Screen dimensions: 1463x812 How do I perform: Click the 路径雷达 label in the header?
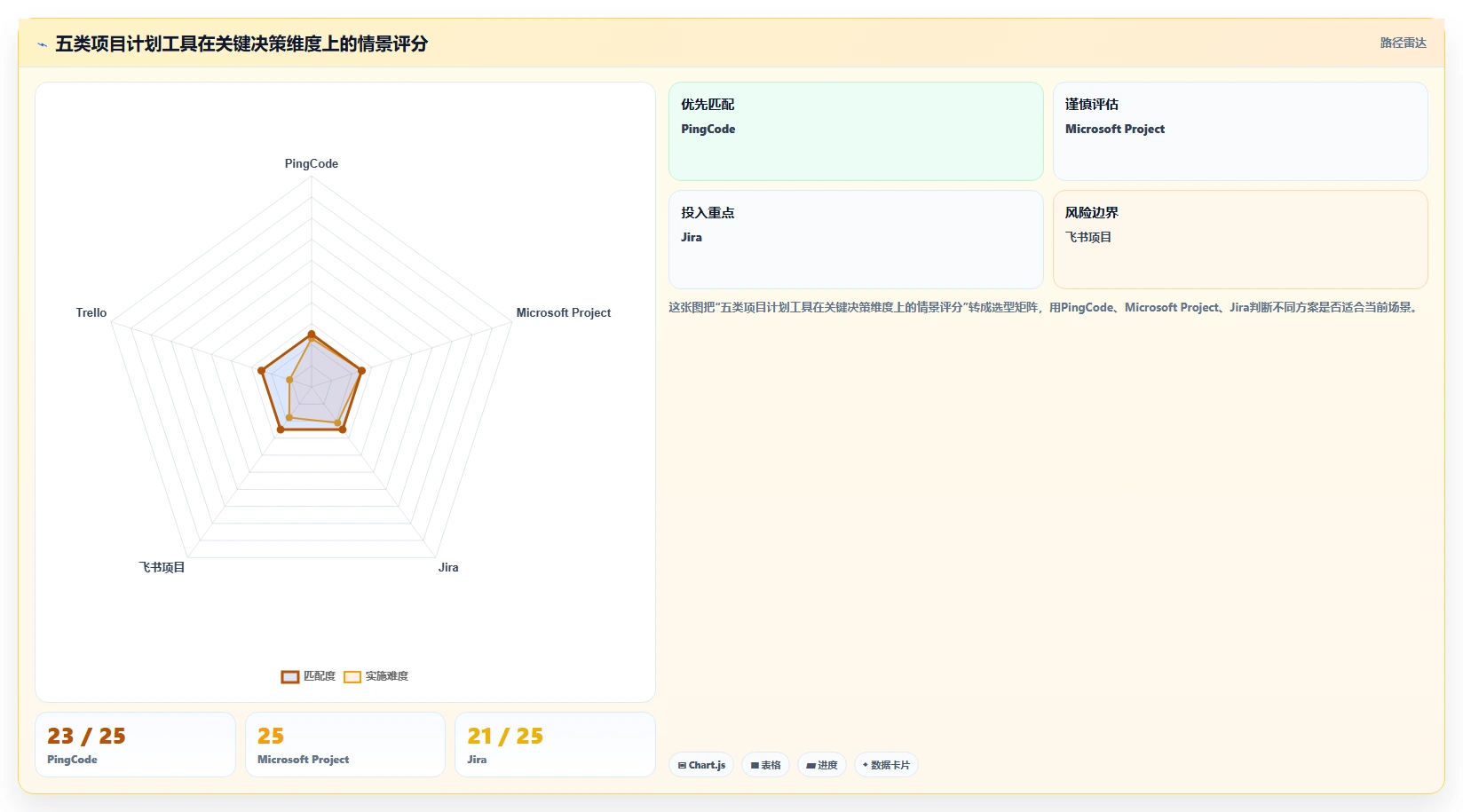point(1403,43)
